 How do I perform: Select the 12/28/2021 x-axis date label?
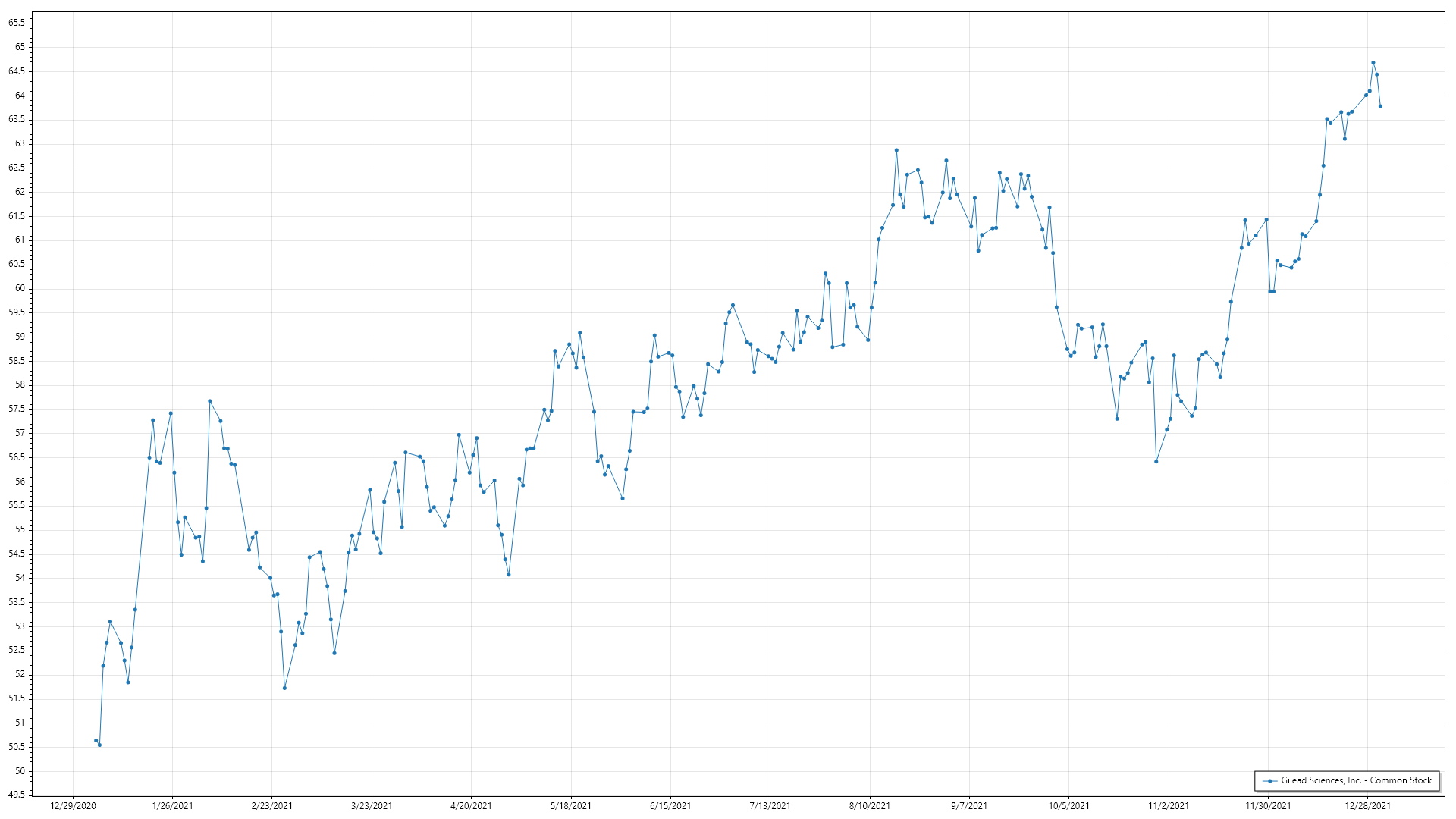pyautogui.click(x=1368, y=806)
